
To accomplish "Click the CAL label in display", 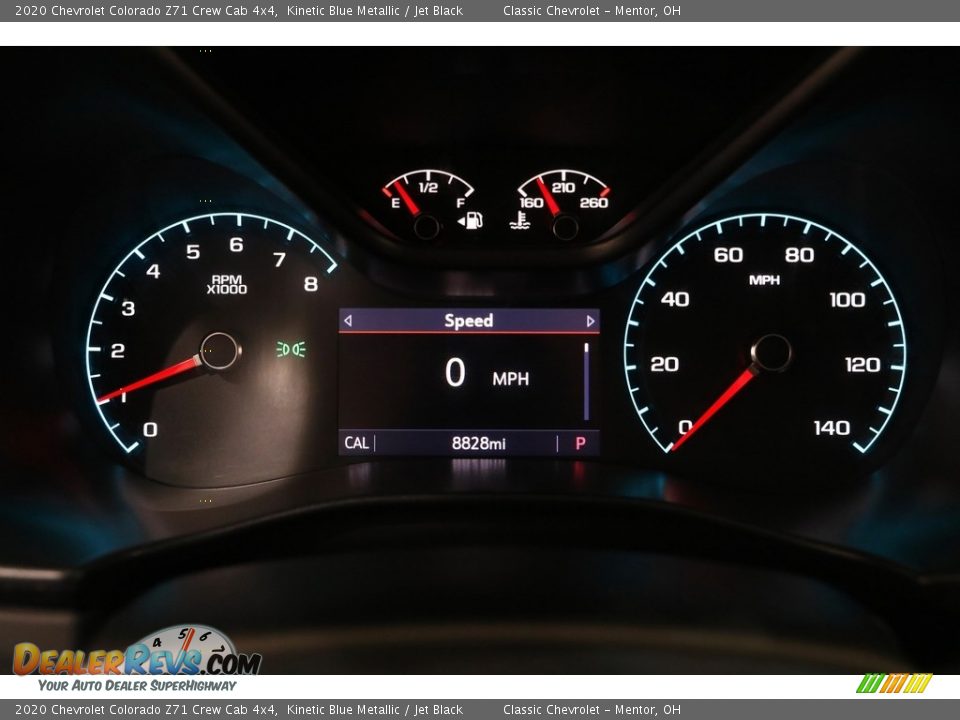I will pos(356,443).
